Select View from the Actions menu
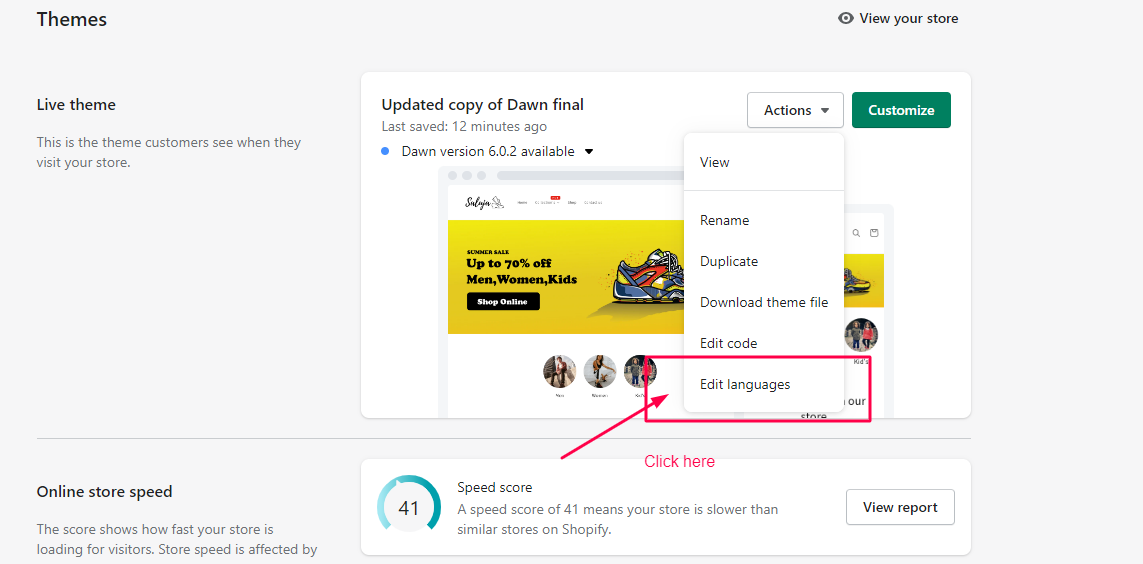Viewport: 1143px width, 564px height. [715, 162]
